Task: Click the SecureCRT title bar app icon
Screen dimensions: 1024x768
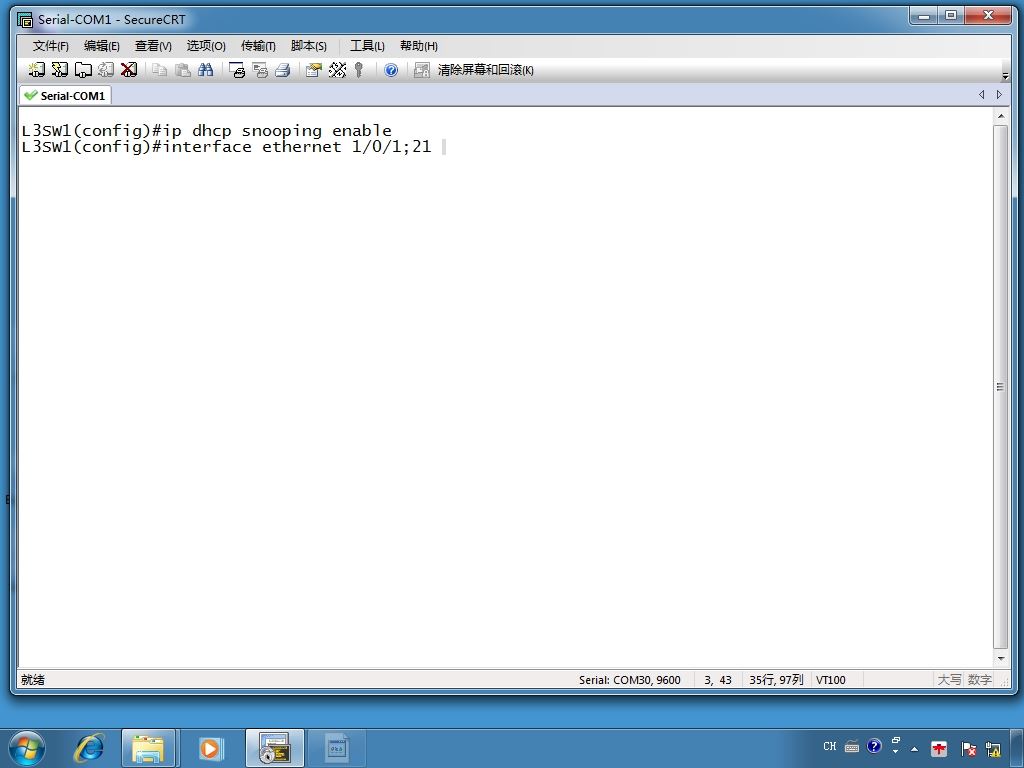Action: click(25, 20)
